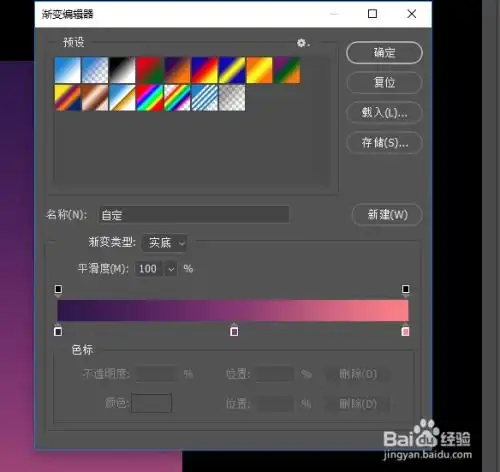Choose the copper gradient preset
The image size is (500, 472).
[x=95, y=97]
